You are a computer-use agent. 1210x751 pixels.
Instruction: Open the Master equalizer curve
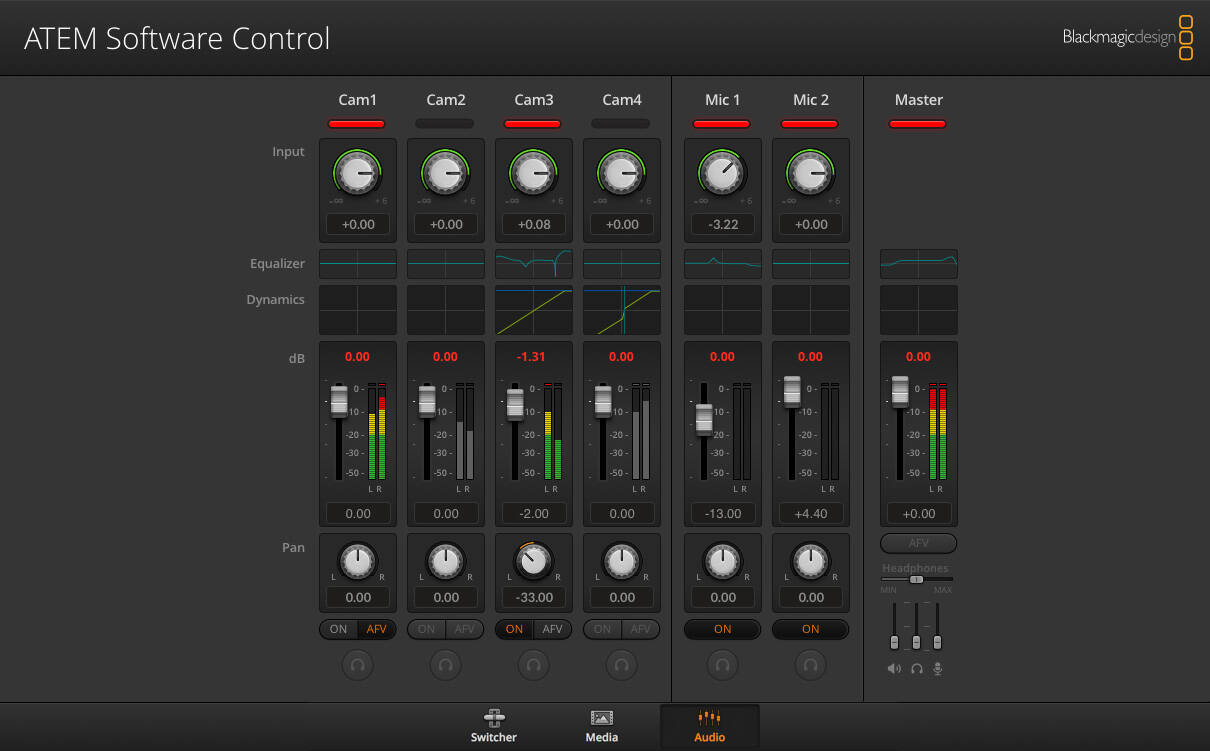(919, 264)
